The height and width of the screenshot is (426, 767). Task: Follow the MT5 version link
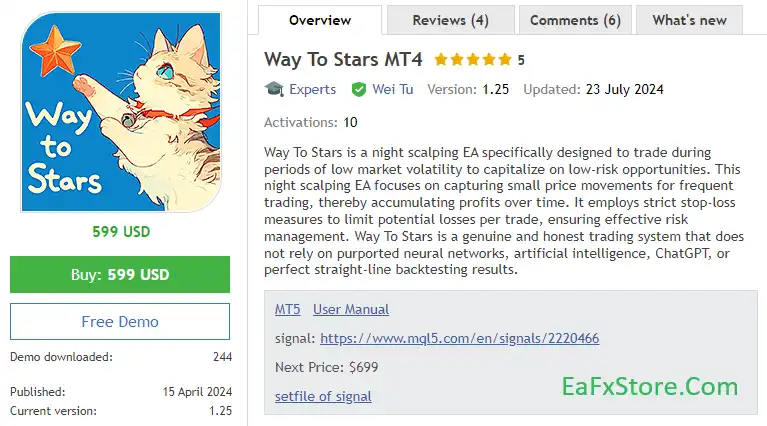tap(287, 310)
